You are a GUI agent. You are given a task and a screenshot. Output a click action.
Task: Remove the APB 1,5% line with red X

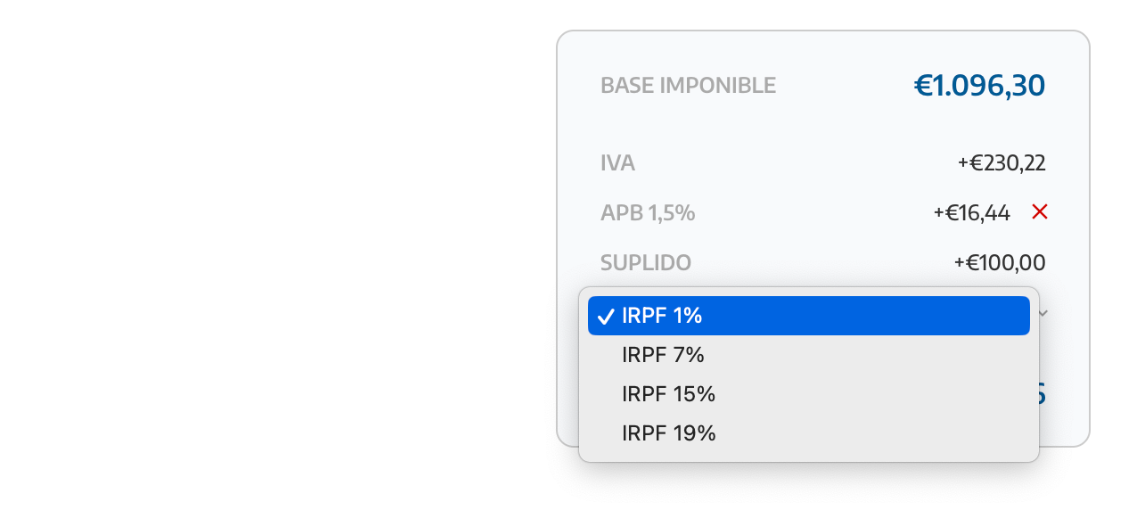click(x=1040, y=212)
